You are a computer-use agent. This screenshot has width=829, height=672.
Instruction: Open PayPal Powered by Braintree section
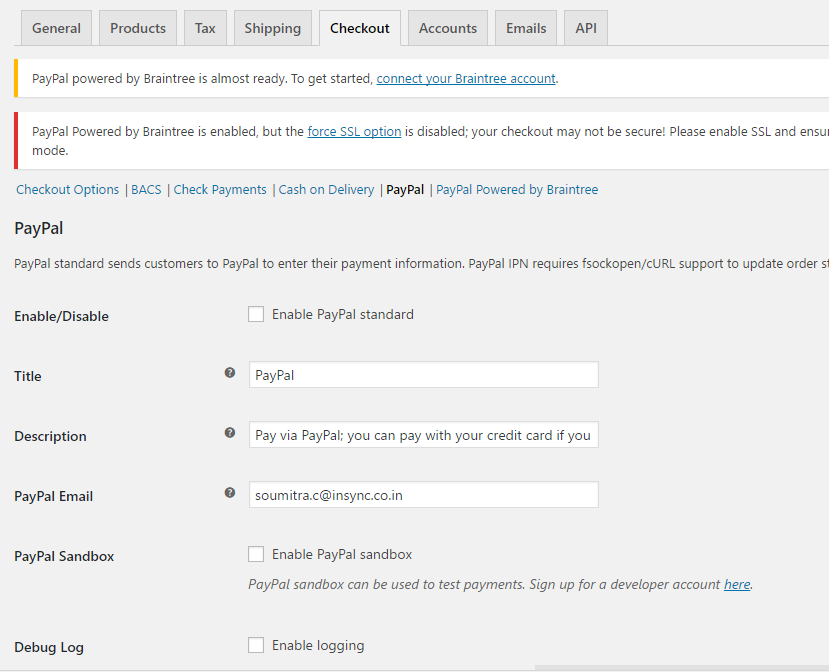pyautogui.click(x=517, y=190)
